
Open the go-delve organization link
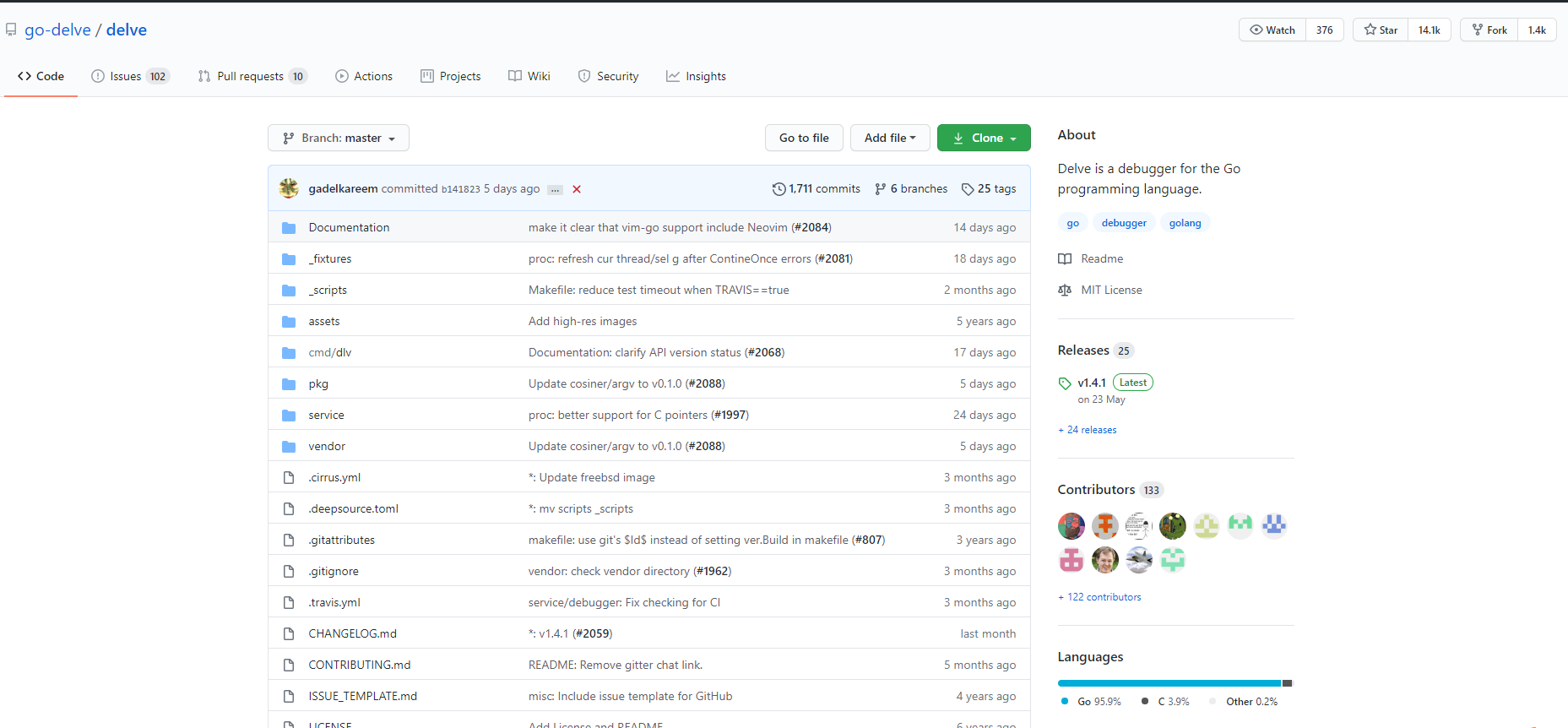click(x=57, y=30)
